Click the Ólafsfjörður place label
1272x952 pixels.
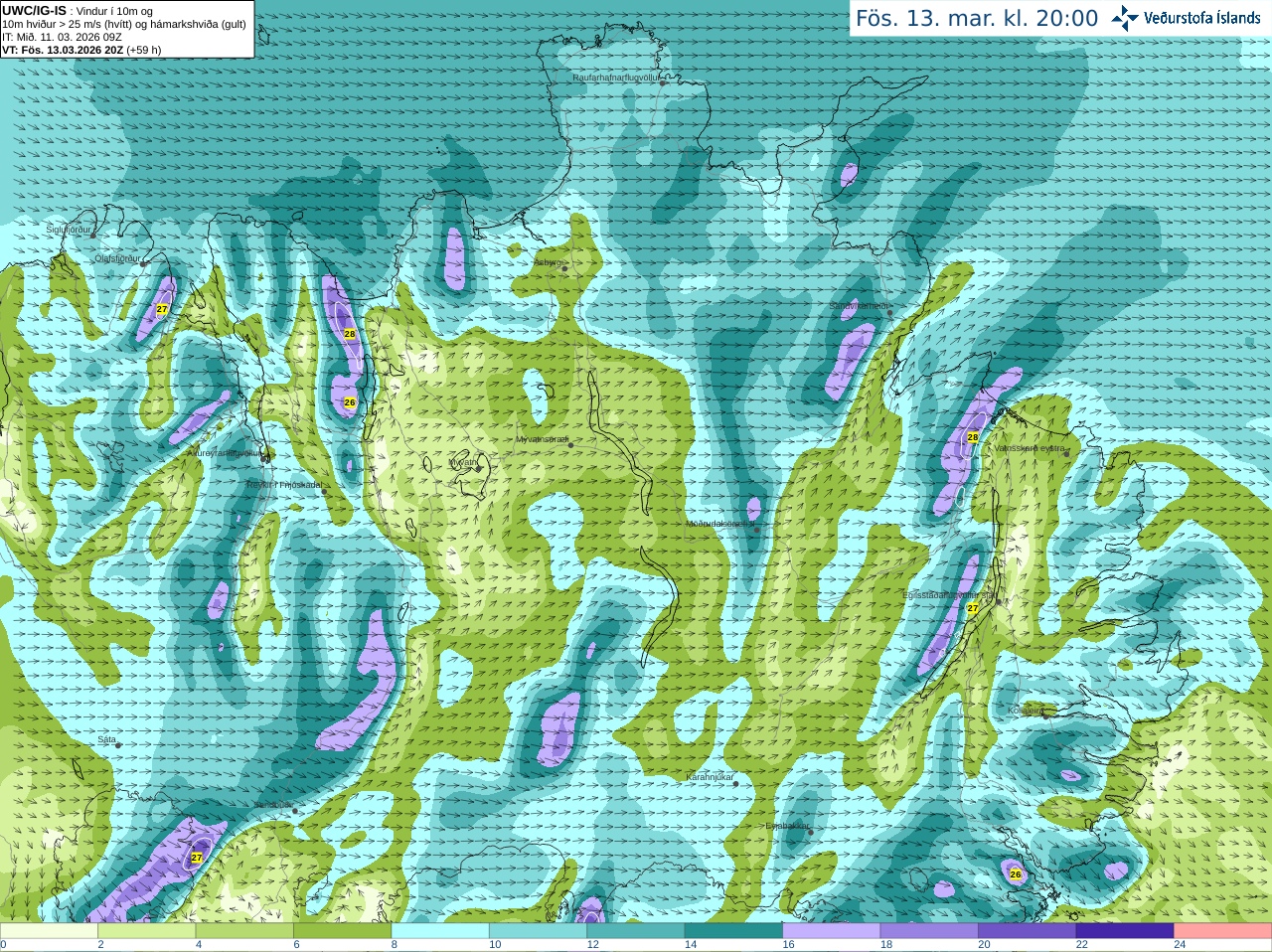117,258
